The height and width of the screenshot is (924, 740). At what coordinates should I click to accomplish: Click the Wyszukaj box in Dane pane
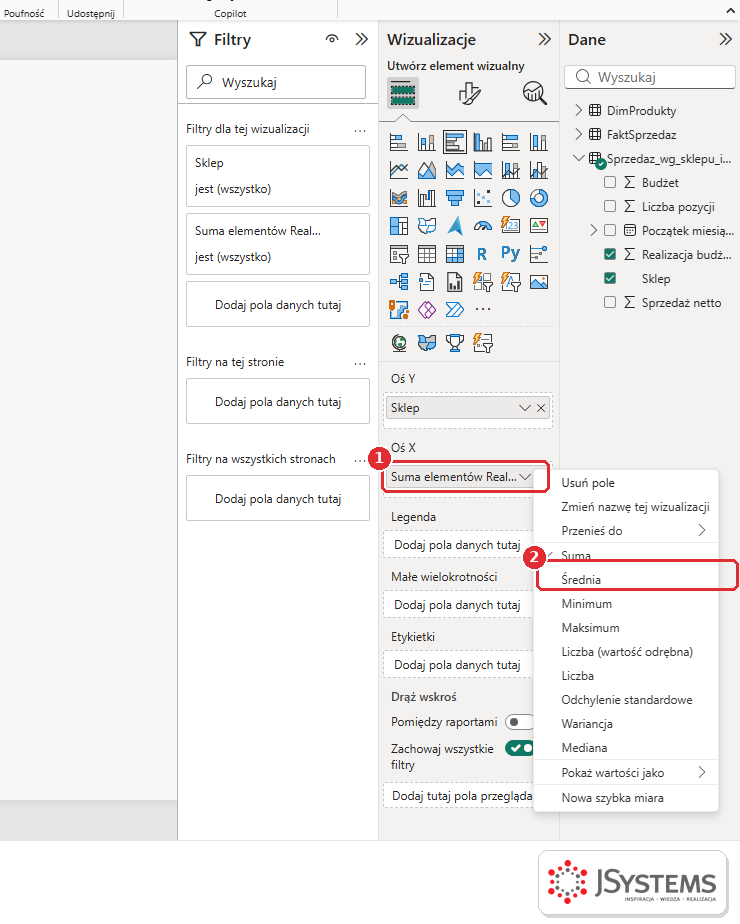pos(650,77)
